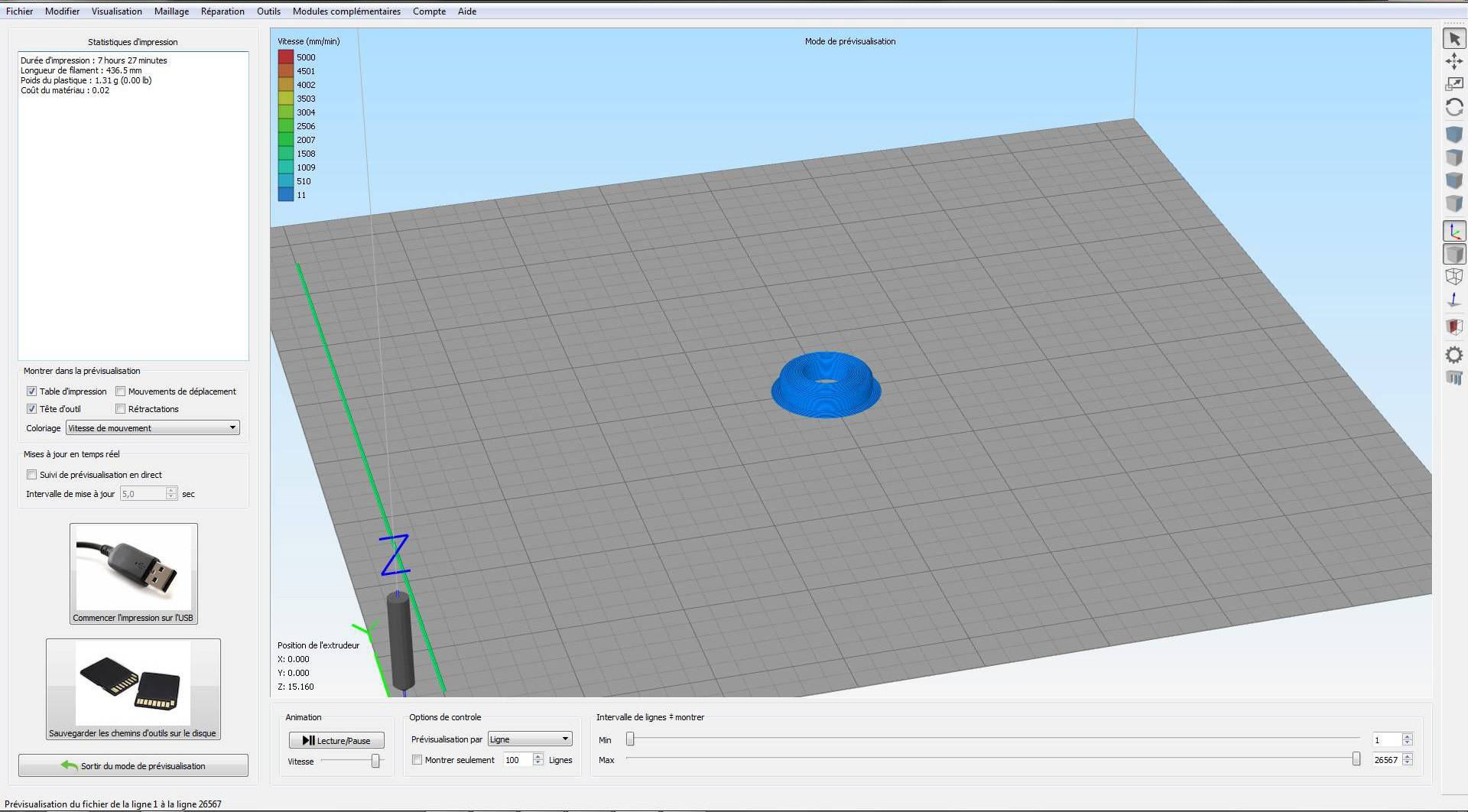Click the Vitesse animation slider handle
The width and height of the screenshot is (1468, 812).
click(x=375, y=761)
